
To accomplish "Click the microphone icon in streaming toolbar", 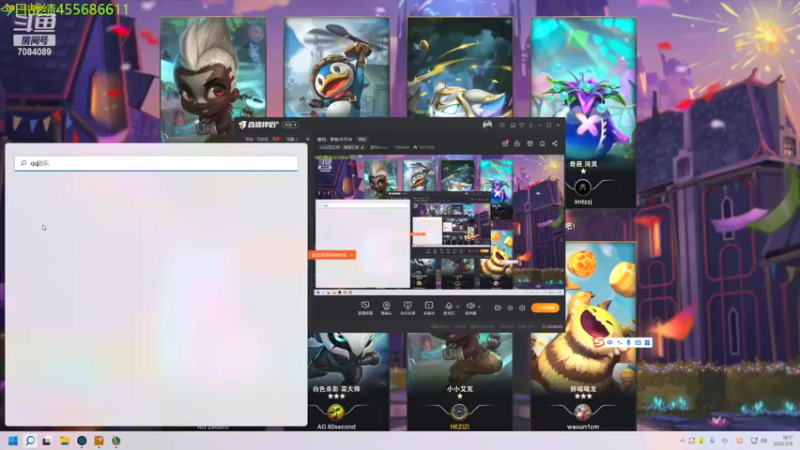I will coord(448,308).
